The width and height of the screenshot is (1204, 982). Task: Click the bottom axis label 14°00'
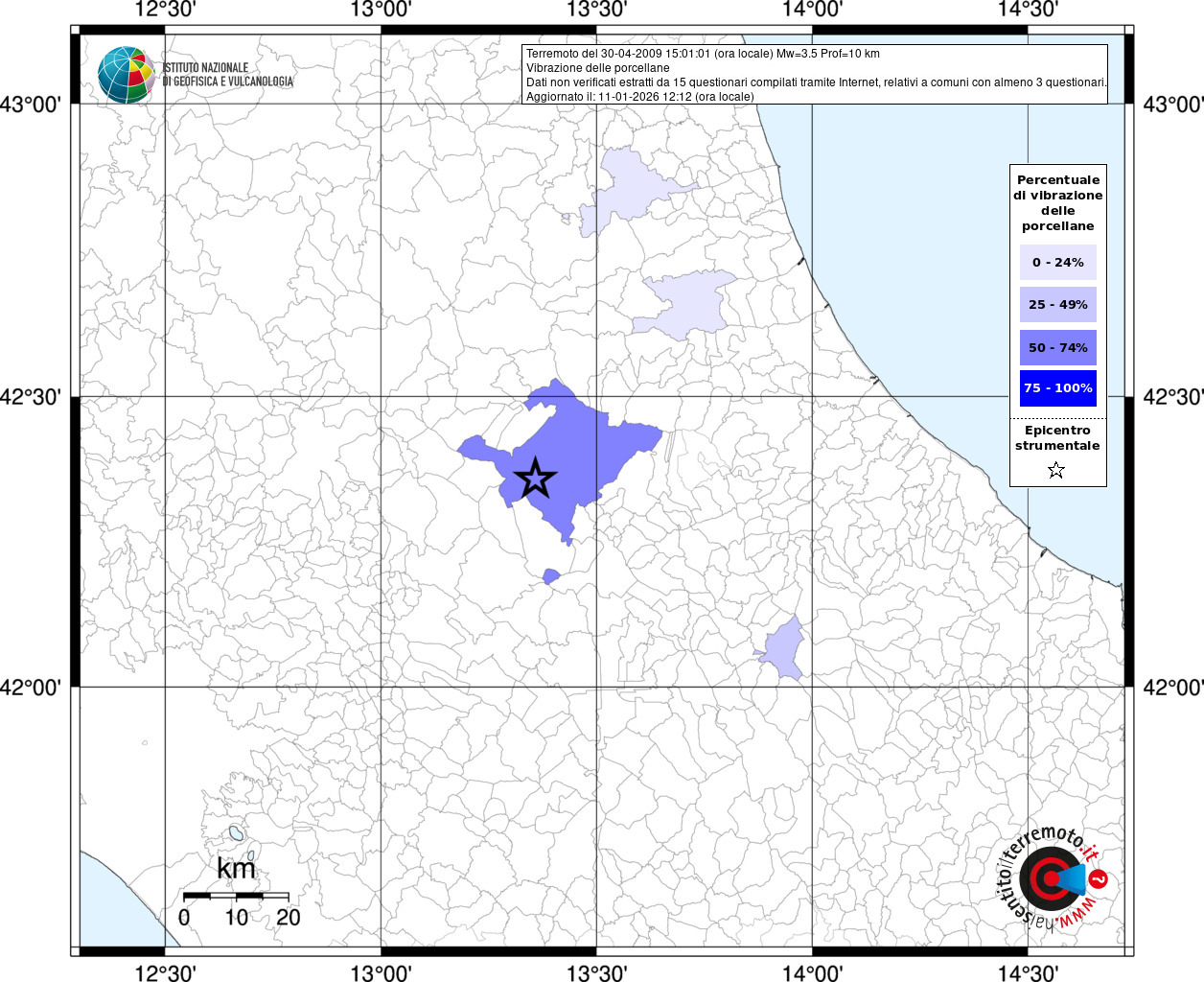[813, 973]
